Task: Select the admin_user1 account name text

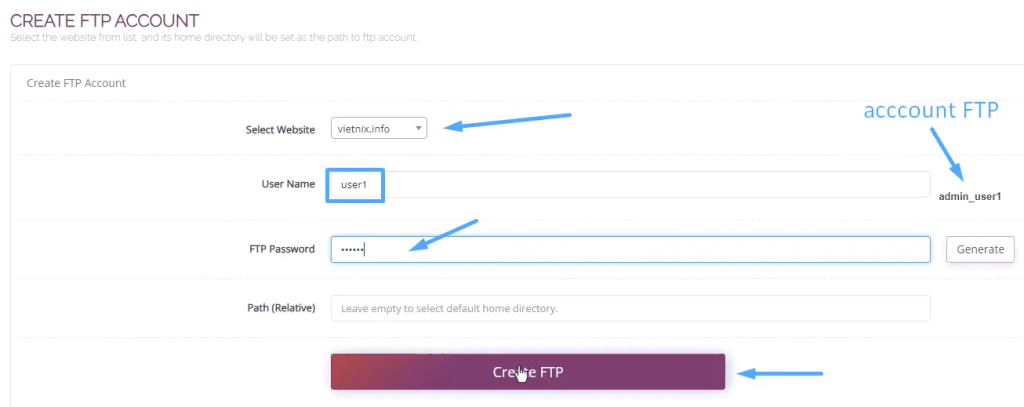Action: coord(969,196)
